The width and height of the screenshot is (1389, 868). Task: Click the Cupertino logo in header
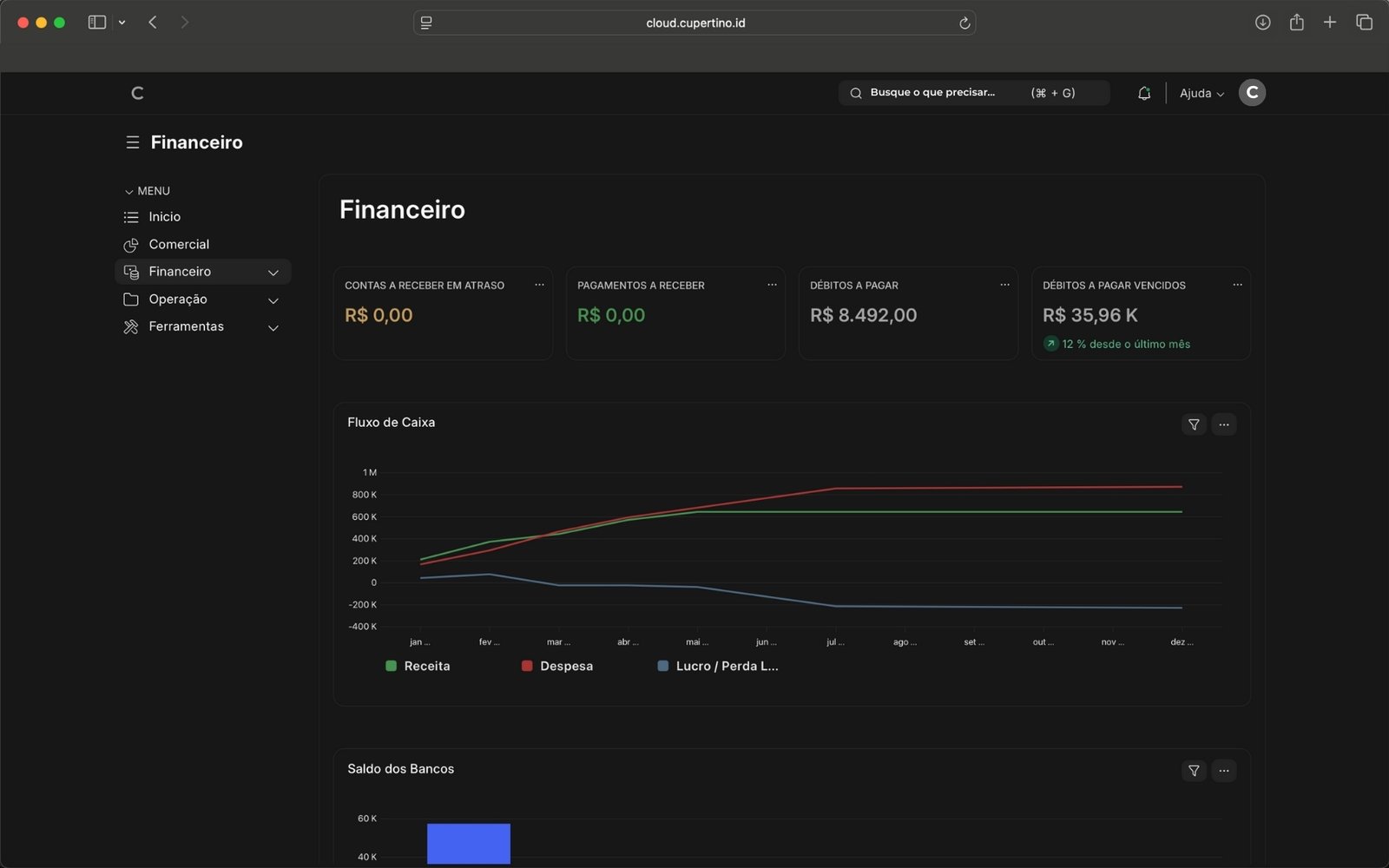tap(137, 93)
